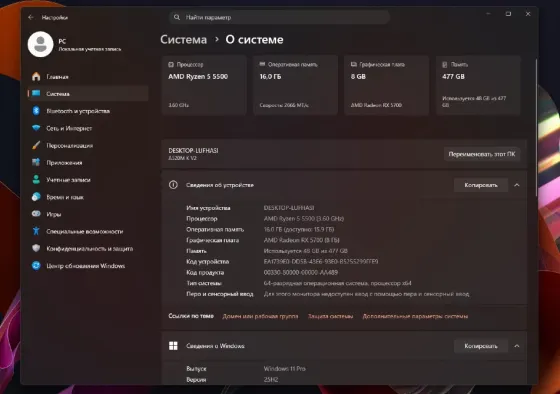Click the Сеть и Интернет Wi-Fi icon
Image resolution: width=560 pixels, height=394 pixels.
36,128
